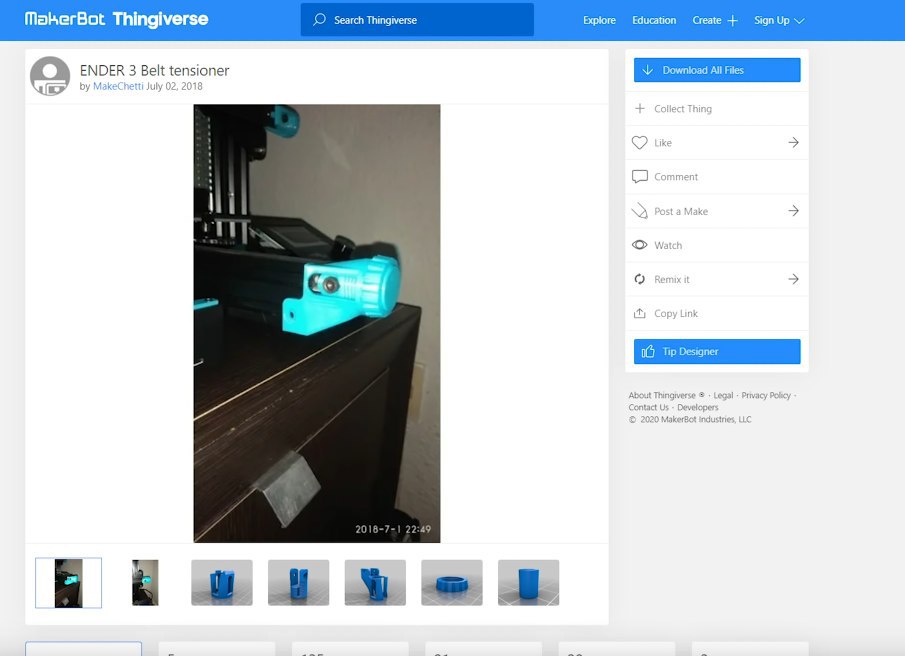Open the Education menu
This screenshot has width=905, height=656.
pyautogui.click(x=654, y=20)
